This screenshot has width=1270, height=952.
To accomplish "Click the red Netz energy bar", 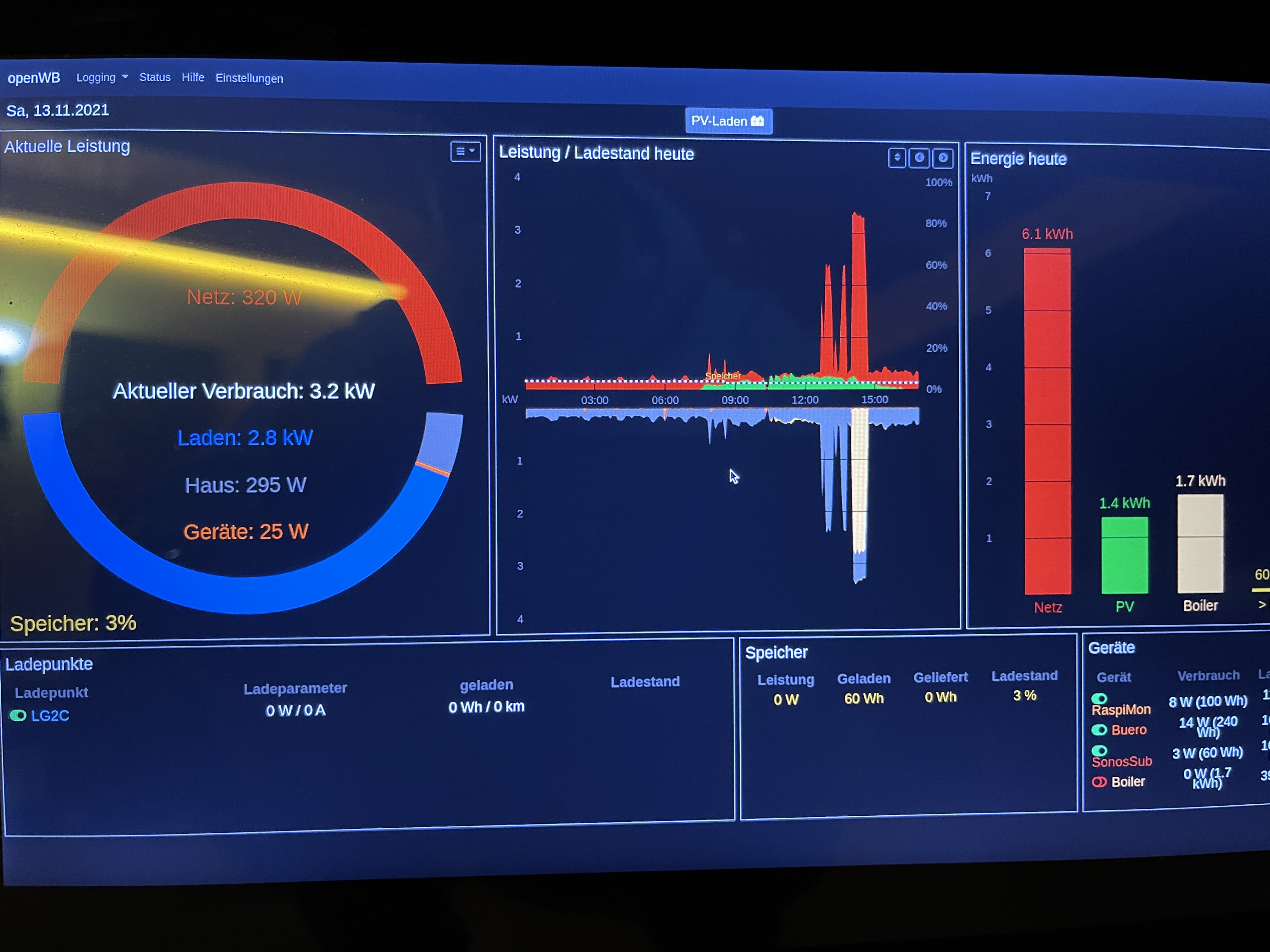I will click(1047, 422).
